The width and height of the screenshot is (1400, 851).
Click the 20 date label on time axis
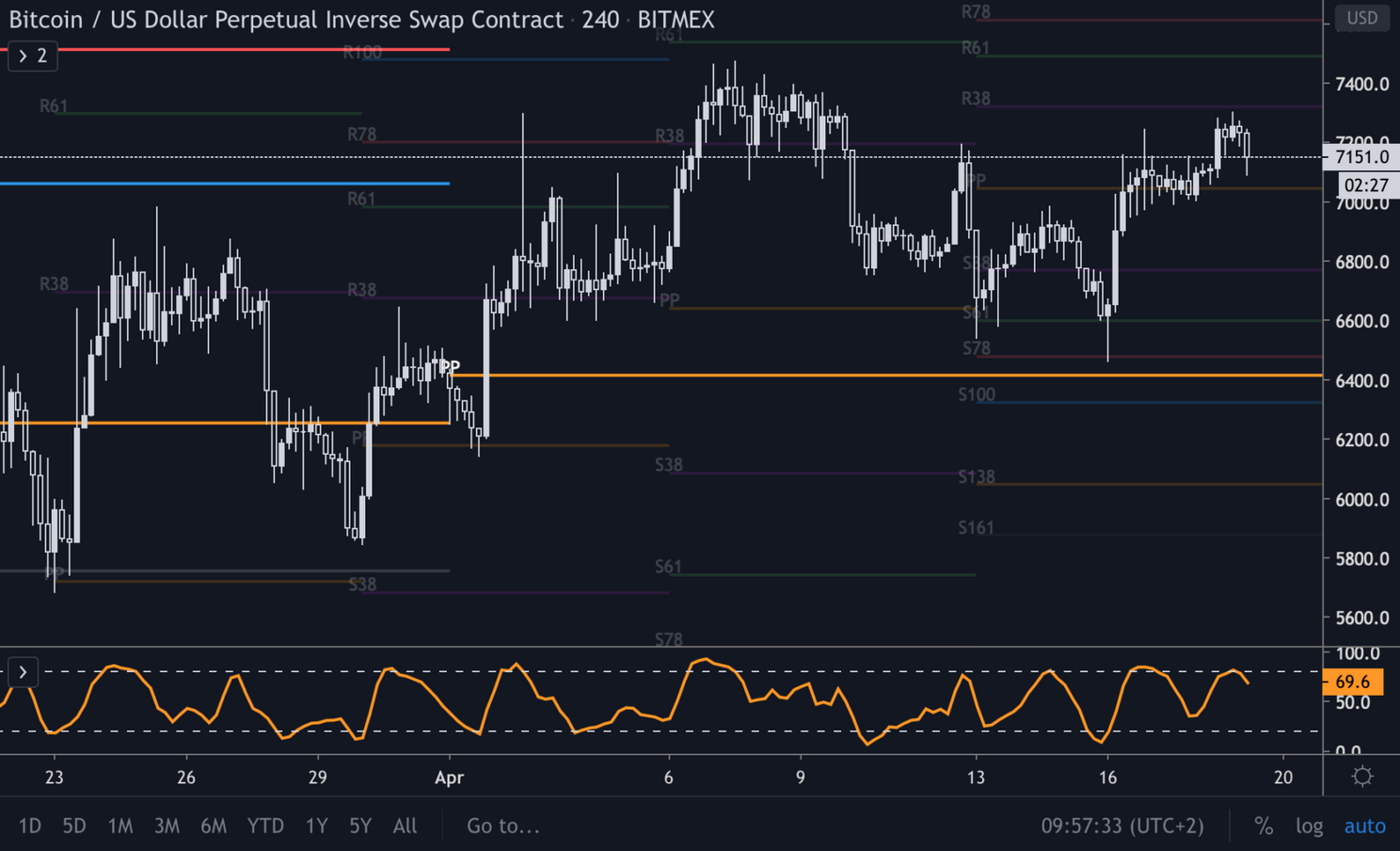(x=1283, y=778)
